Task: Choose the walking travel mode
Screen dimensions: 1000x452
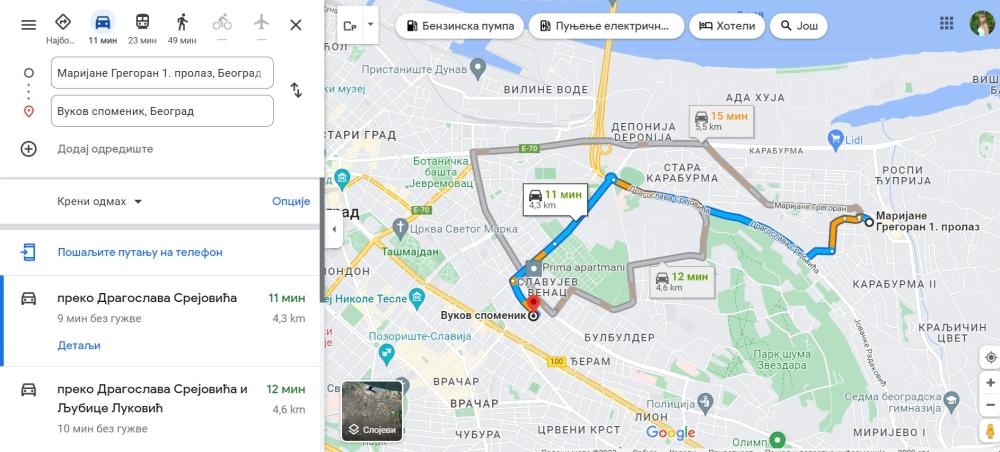Action: (182, 29)
